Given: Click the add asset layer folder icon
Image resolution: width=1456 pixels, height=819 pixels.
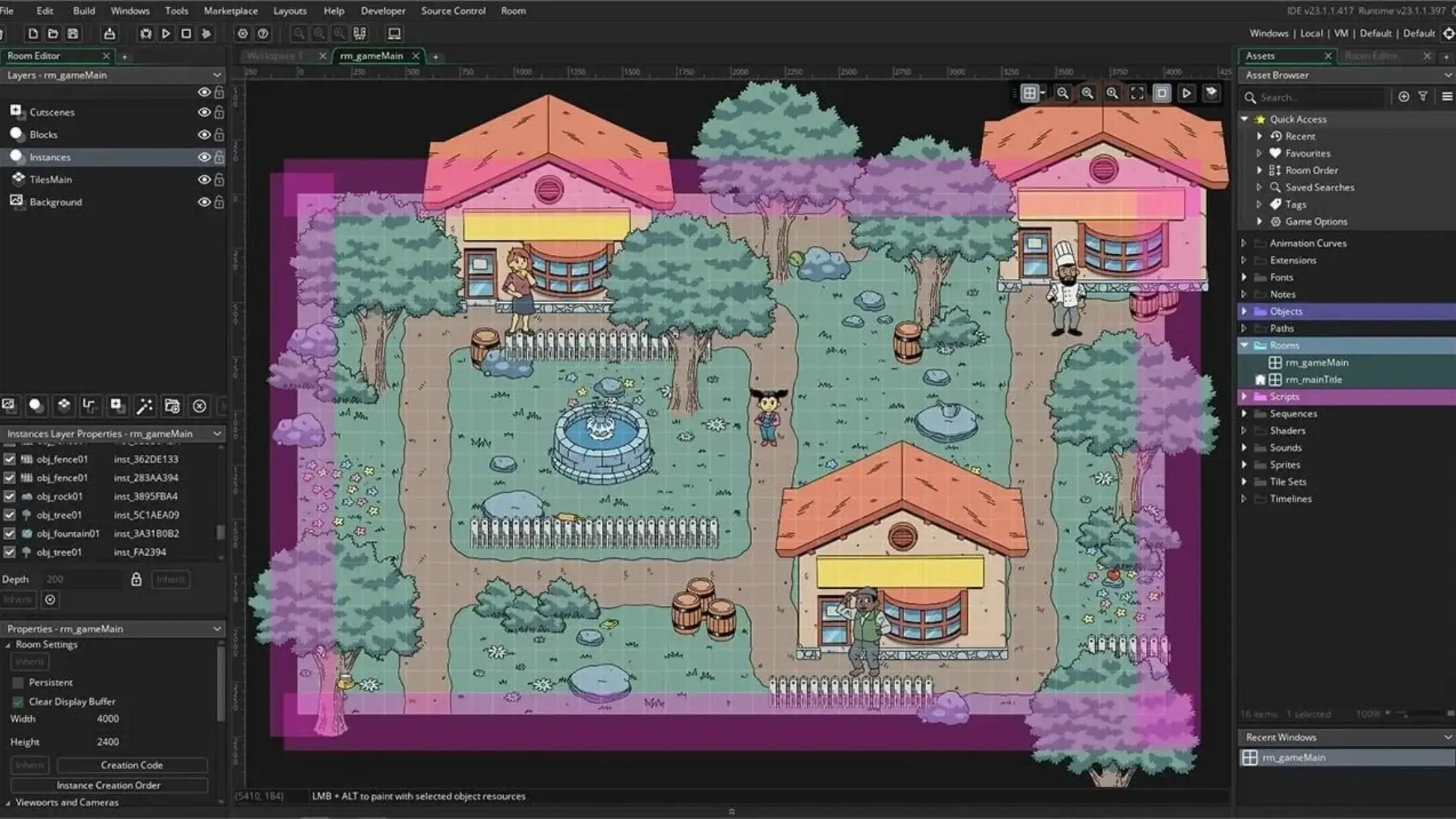Looking at the screenshot, I should point(172,406).
